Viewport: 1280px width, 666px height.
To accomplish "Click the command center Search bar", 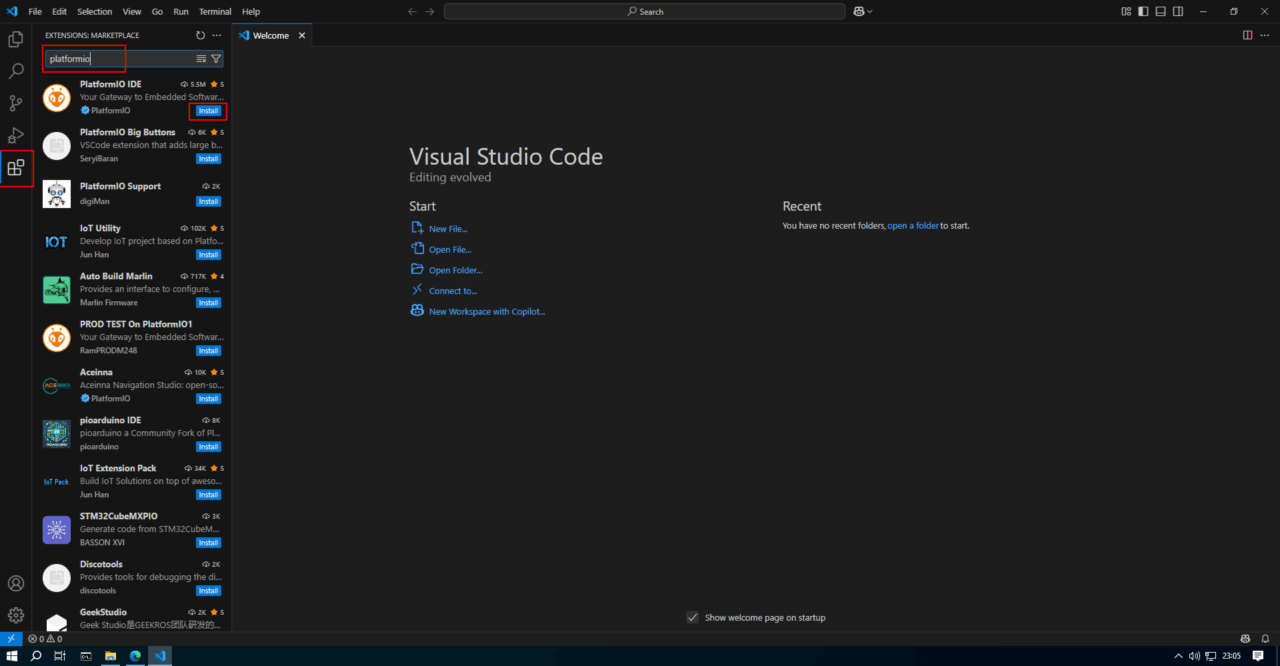I will click(645, 11).
